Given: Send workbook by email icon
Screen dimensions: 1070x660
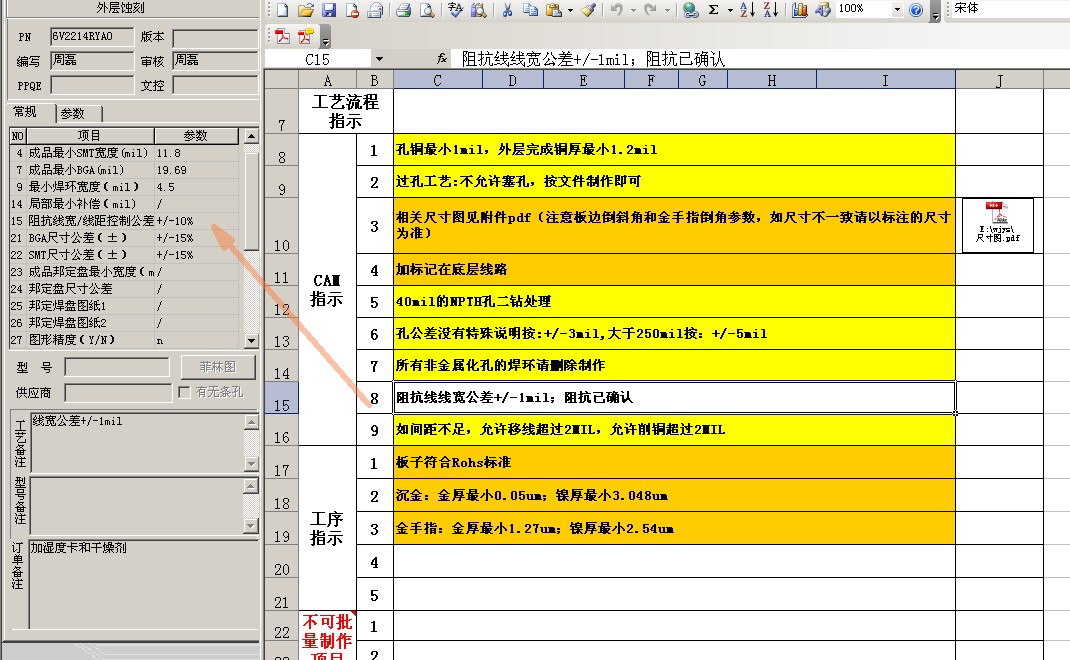Looking at the screenshot, I should click(x=375, y=10).
